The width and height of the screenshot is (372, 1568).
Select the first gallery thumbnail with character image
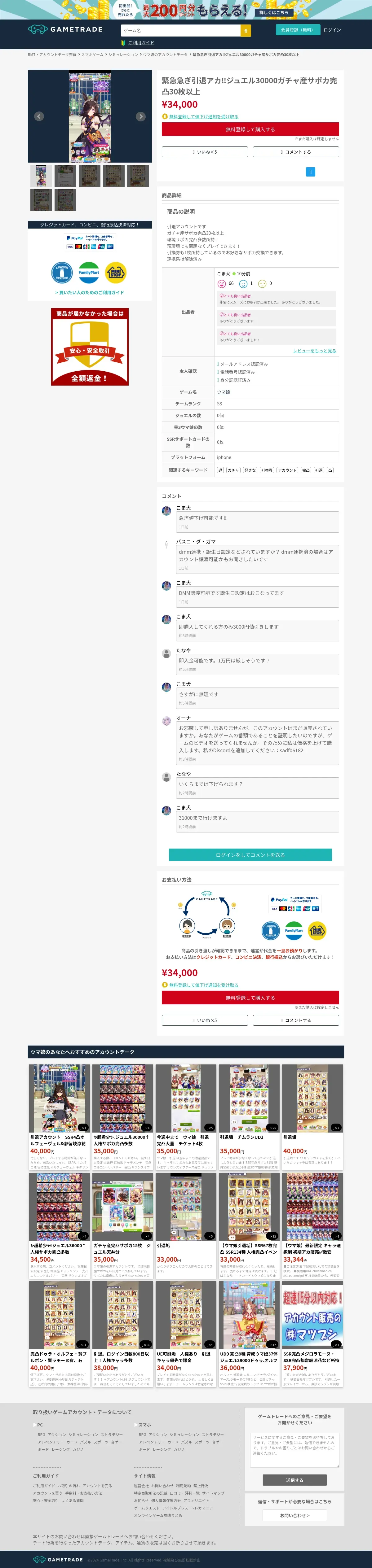tap(42, 176)
